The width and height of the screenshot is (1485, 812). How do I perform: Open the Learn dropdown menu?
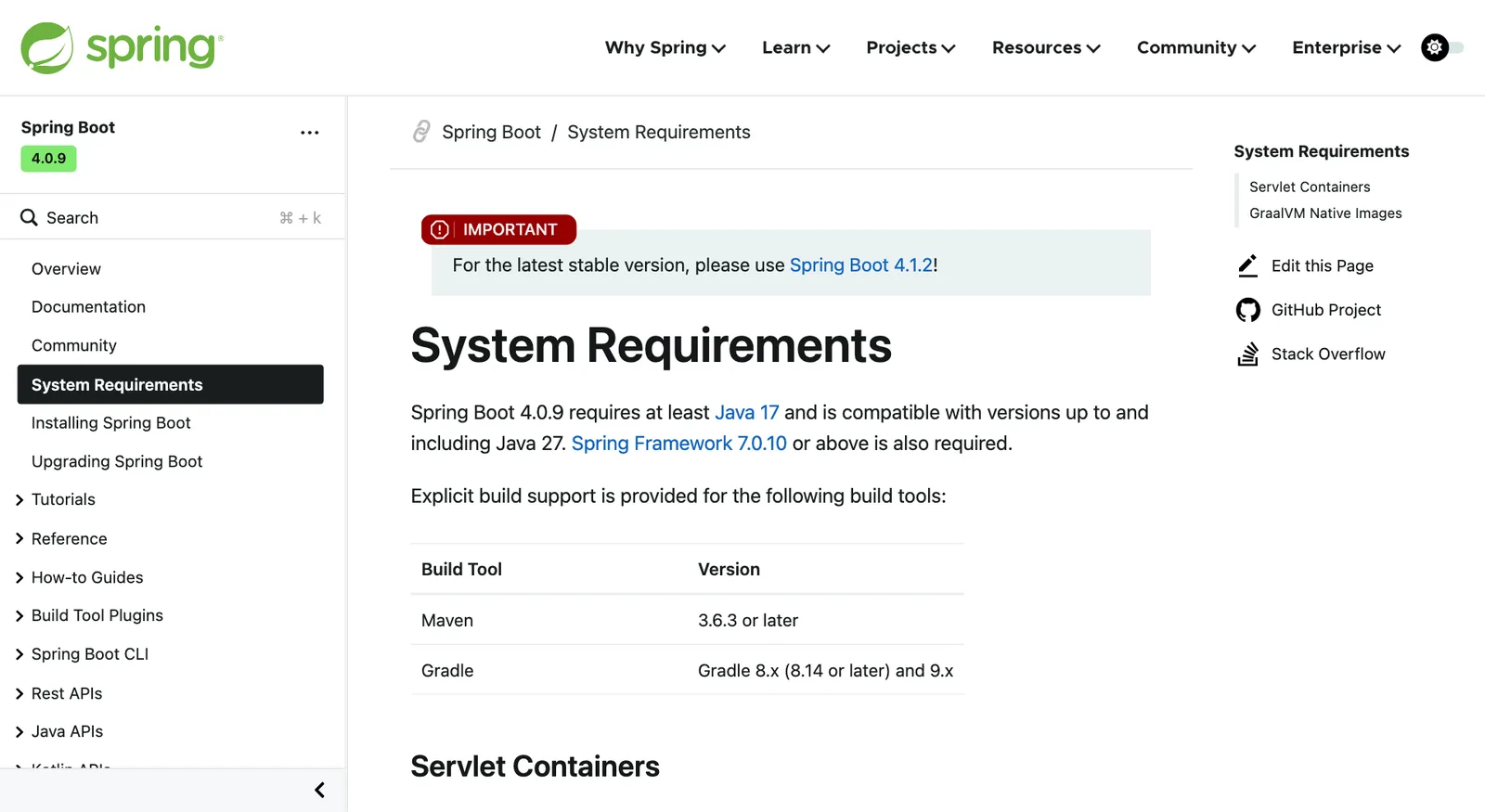pyautogui.click(x=795, y=47)
